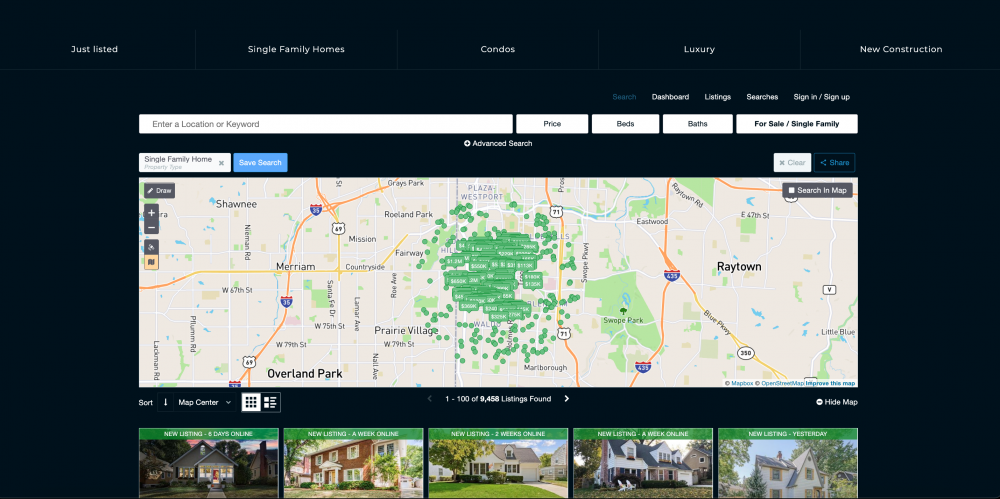Open the Luxury category tab

click(699, 49)
